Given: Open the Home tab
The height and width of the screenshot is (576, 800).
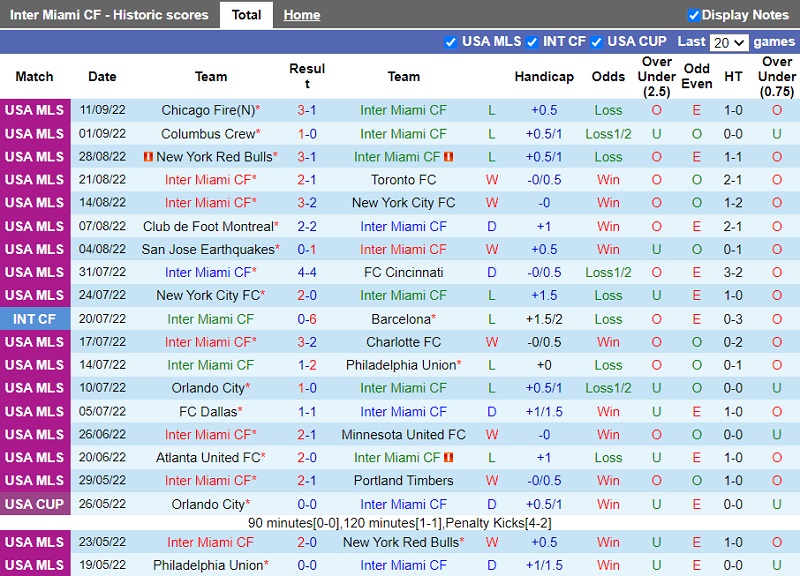Looking at the screenshot, I should [301, 15].
